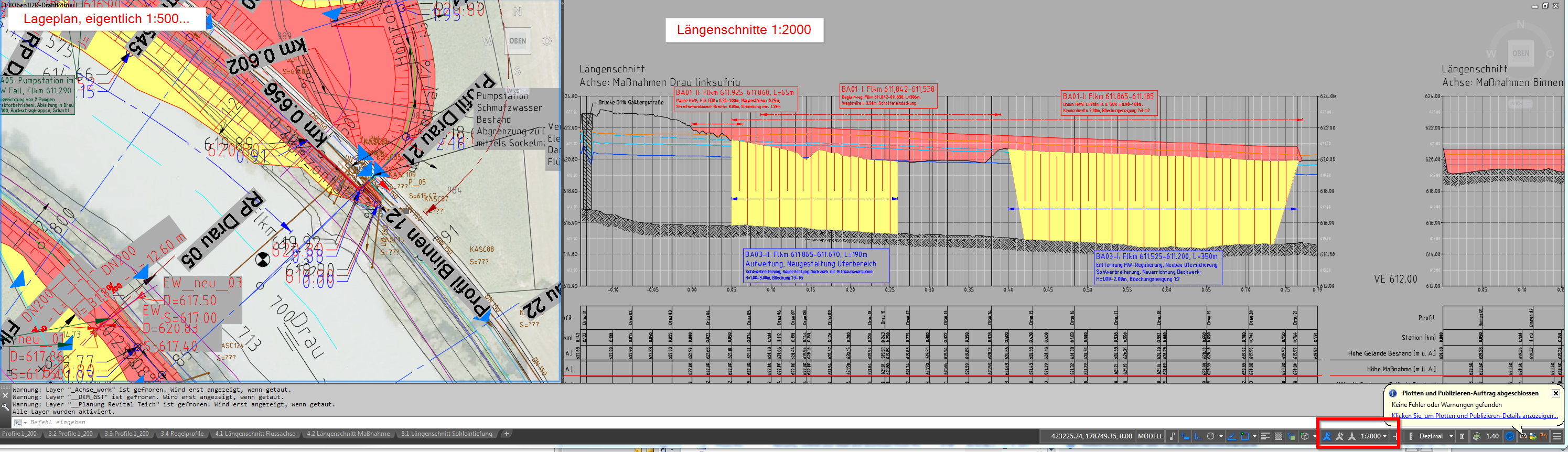This screenshot has height=452, width=1568.
Task: Open object snap settings dropdown arrow
Action: (x=1254, y=436)
